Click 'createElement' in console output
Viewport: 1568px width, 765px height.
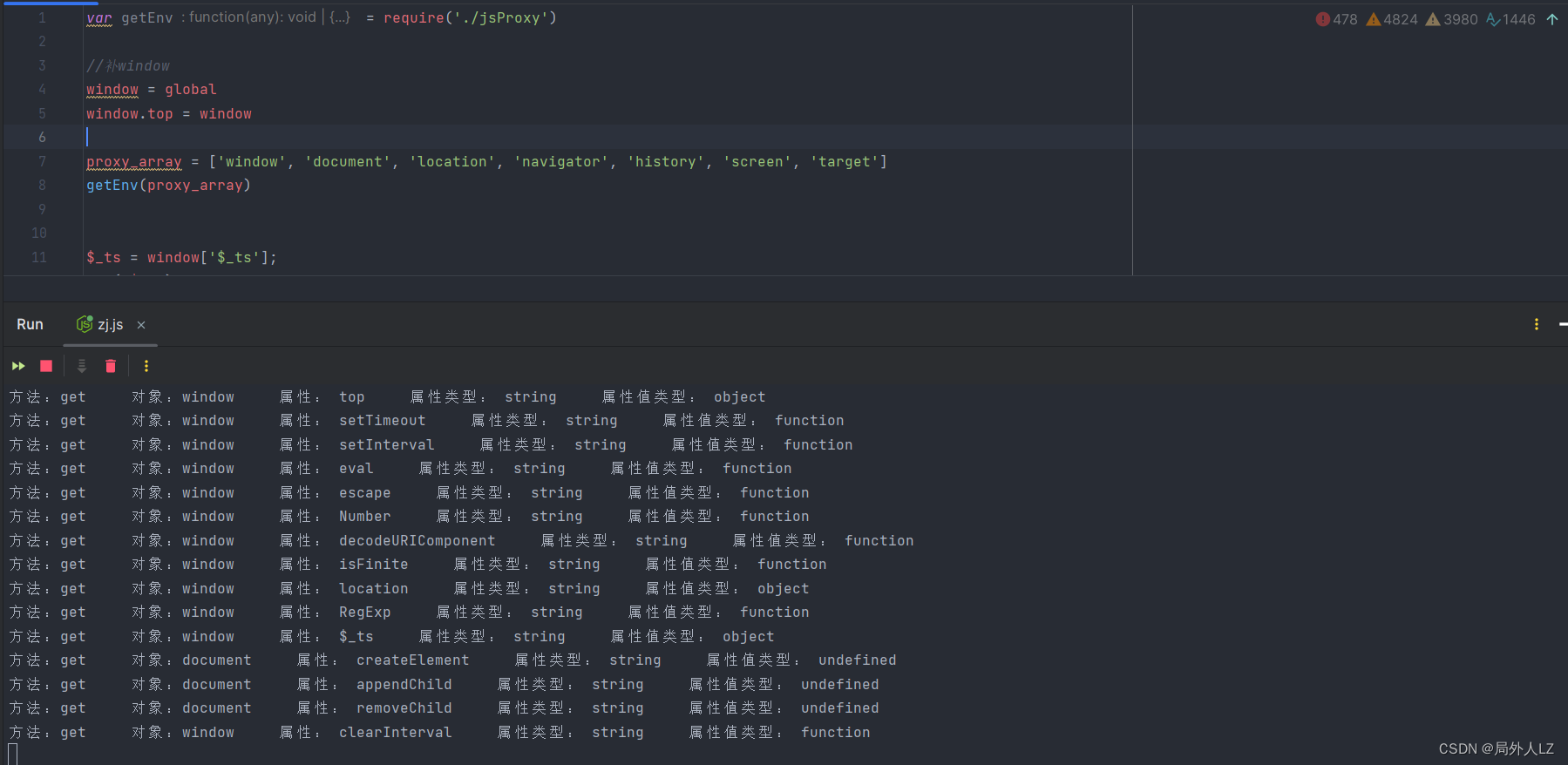point(413,660)
